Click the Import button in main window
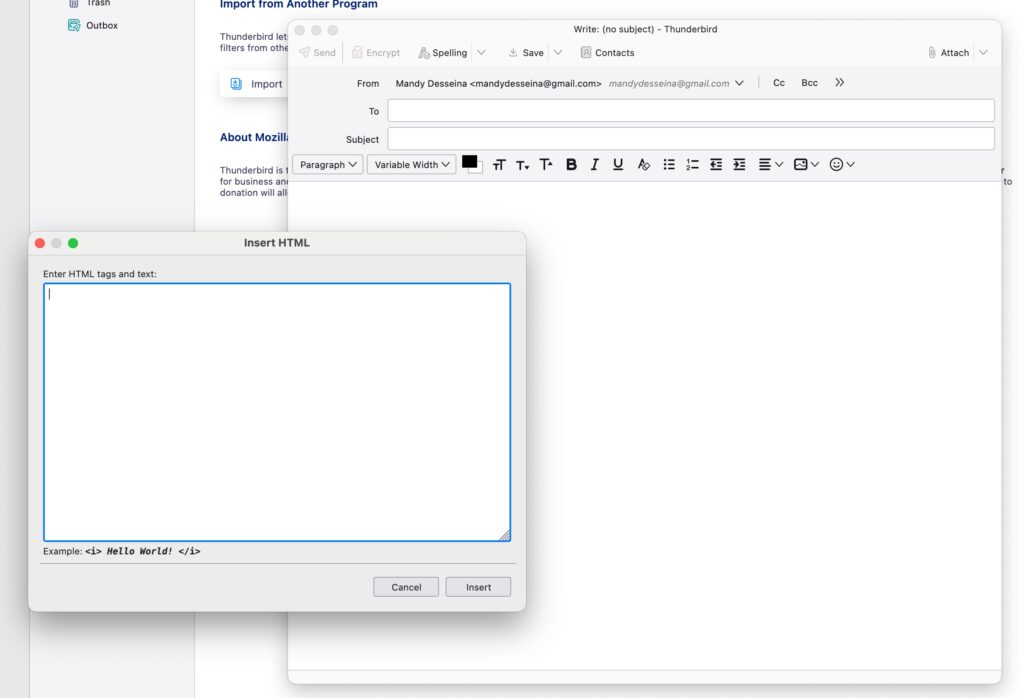The image size is (1024, 698). click(x=256, y=84)
